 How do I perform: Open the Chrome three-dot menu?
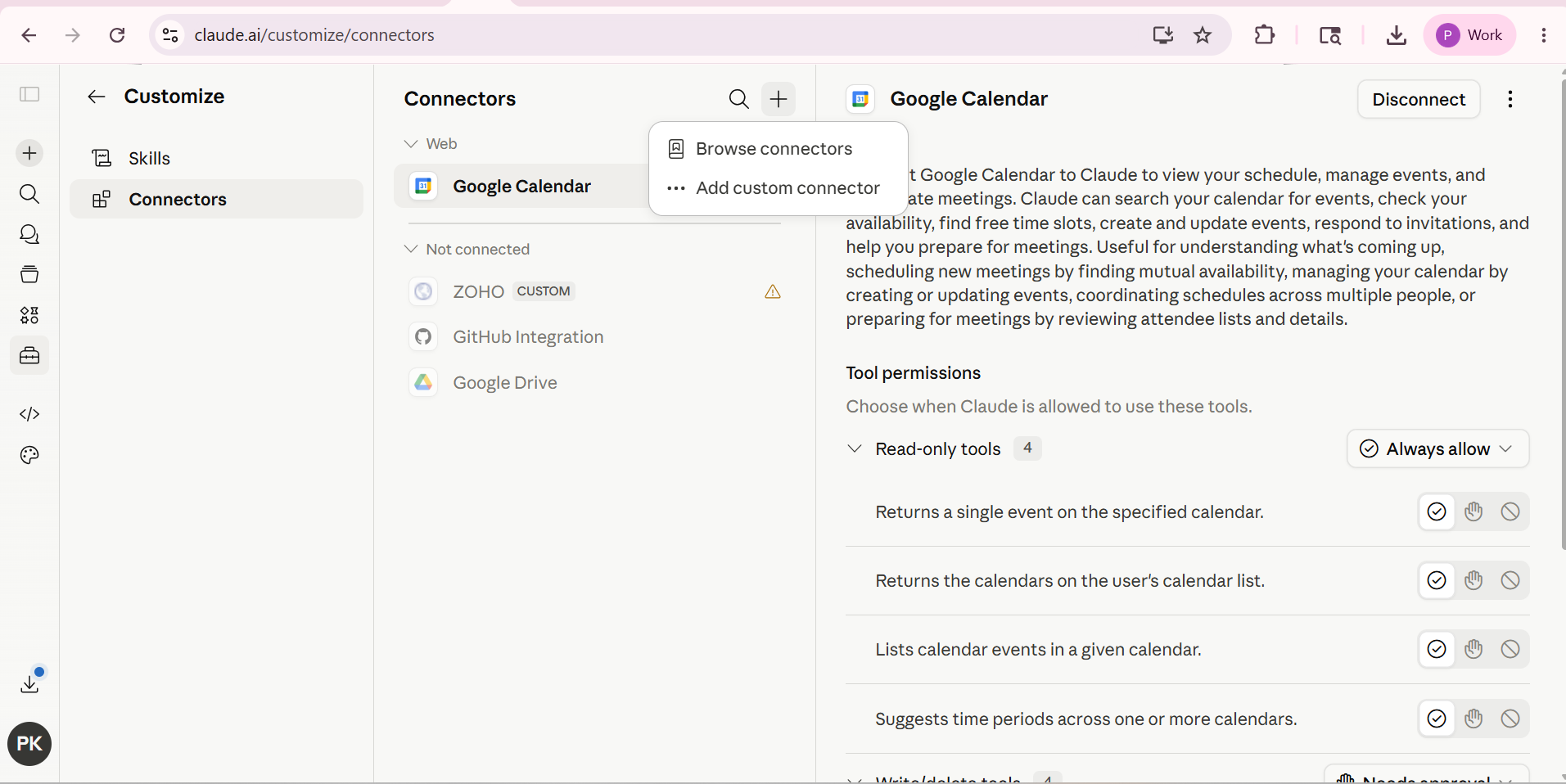(x=1544, y=35)
